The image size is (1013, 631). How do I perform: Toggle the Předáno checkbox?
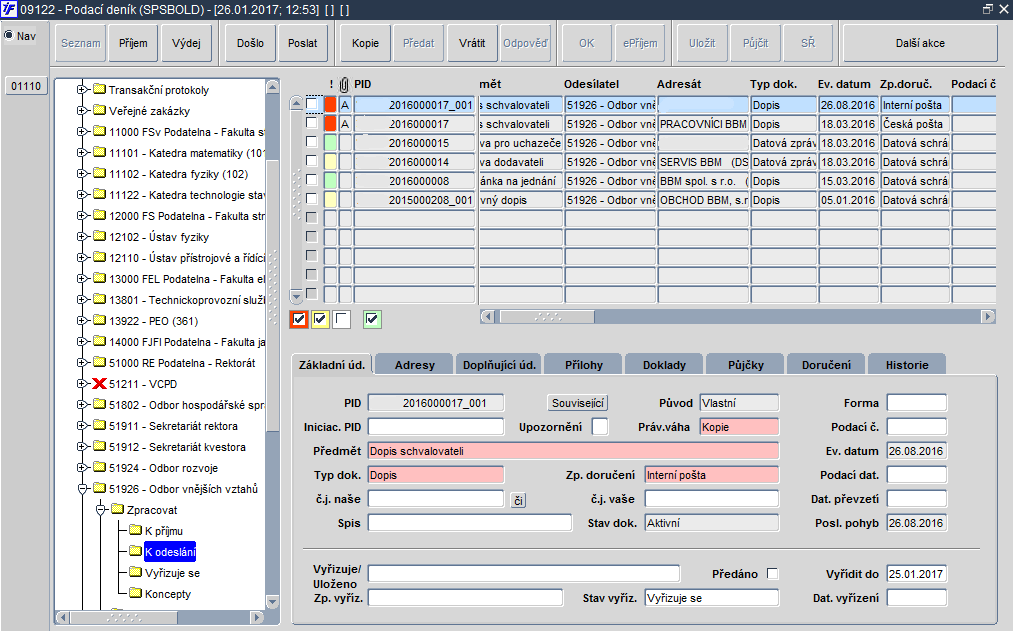[x=772, y=573]
